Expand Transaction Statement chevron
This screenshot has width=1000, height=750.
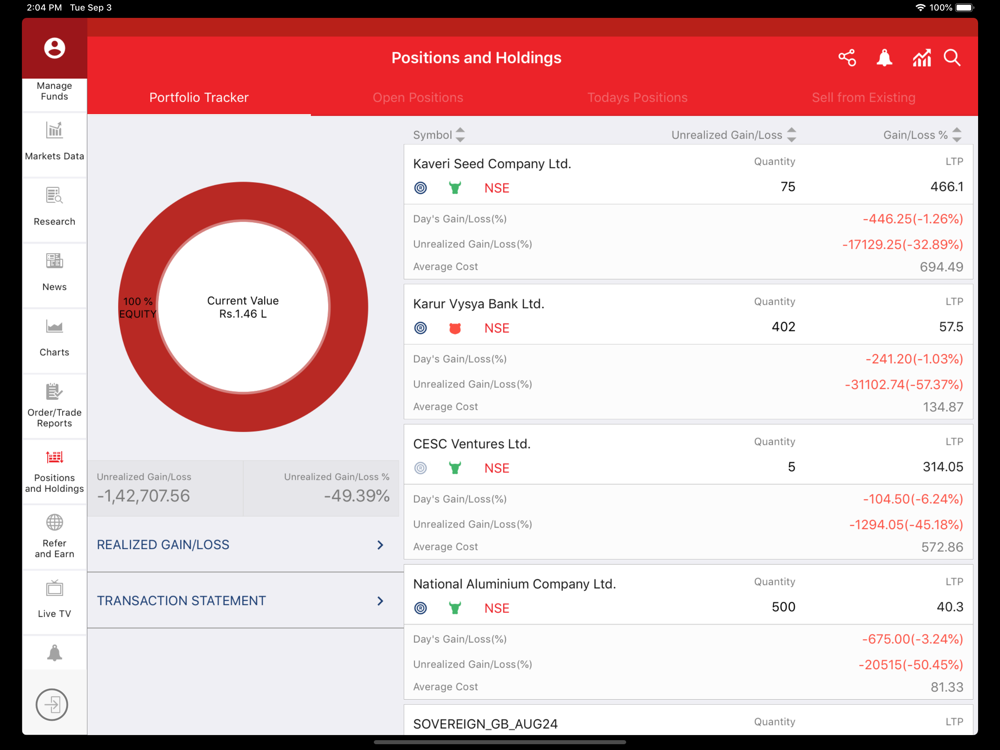point(380,601)
